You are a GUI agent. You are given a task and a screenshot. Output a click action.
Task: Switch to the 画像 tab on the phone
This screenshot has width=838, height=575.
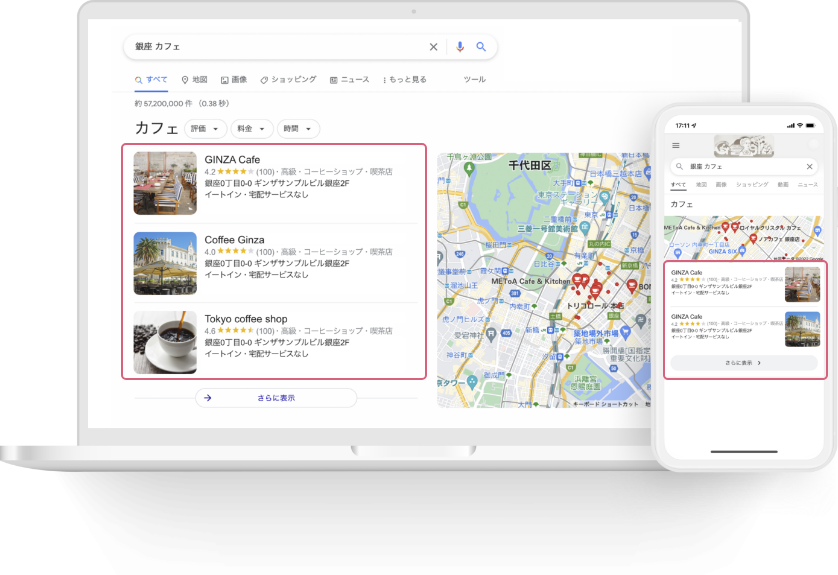click(x=721, y=184)
